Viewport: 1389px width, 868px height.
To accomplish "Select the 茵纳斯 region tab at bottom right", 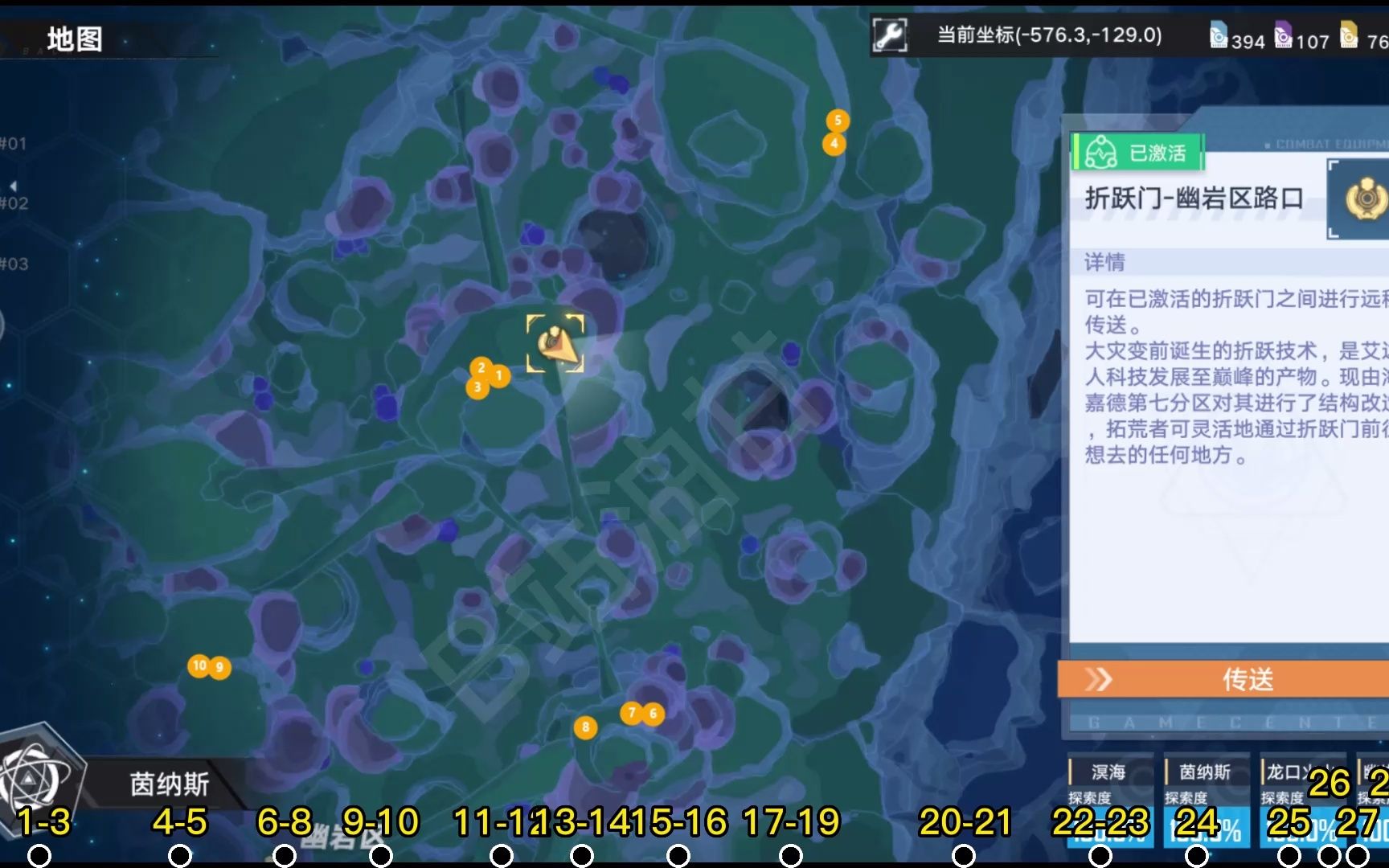I will coord(1204,773).
